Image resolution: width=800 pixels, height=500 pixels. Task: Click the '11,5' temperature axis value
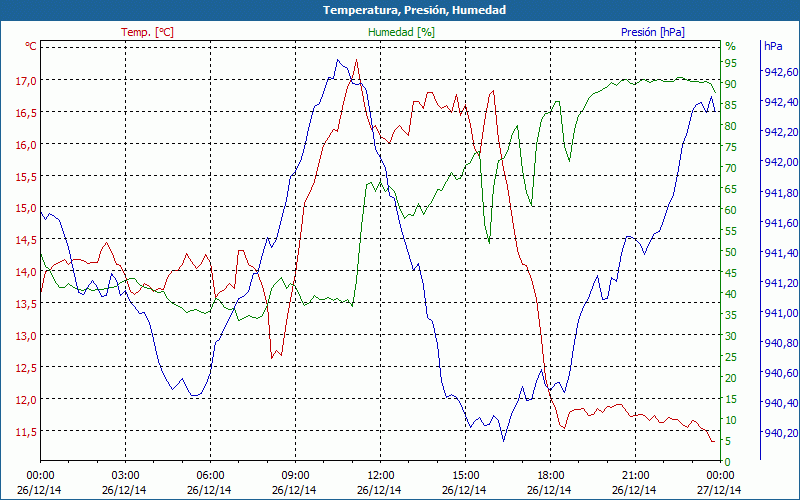click(27, 432)
